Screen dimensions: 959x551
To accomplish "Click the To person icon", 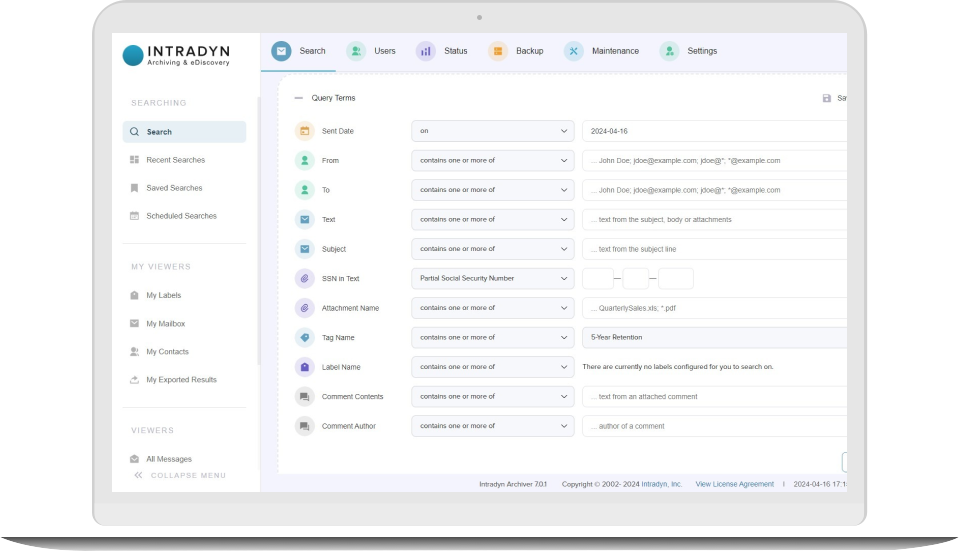I will click(305, 190).
